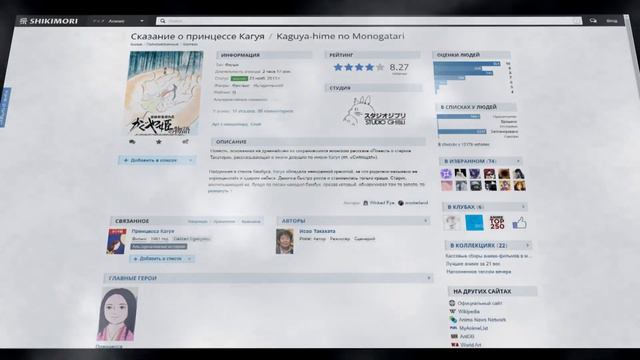The width and height of the screenshot is (640, 360).
Task: Open the Kaguya-hime movie poster image
Action: click(165, 93)
